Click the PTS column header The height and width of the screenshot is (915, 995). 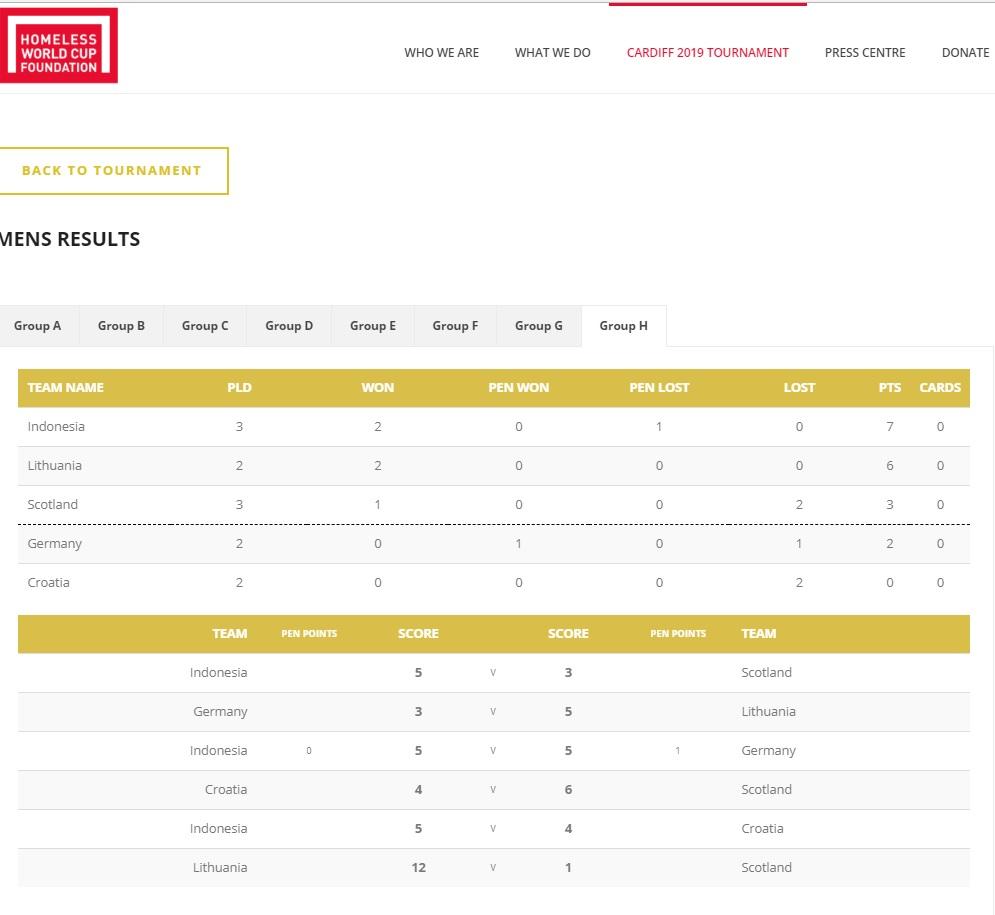[889, 388]
